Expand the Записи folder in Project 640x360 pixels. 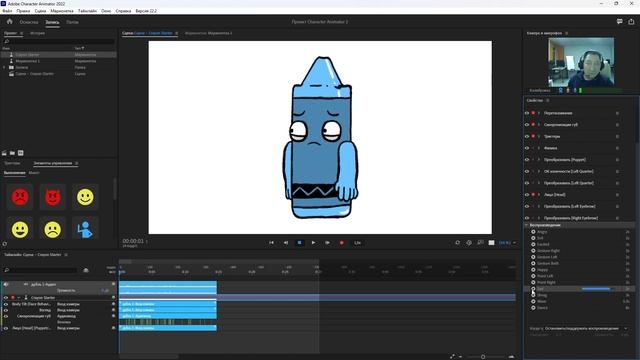pos(4,67)
